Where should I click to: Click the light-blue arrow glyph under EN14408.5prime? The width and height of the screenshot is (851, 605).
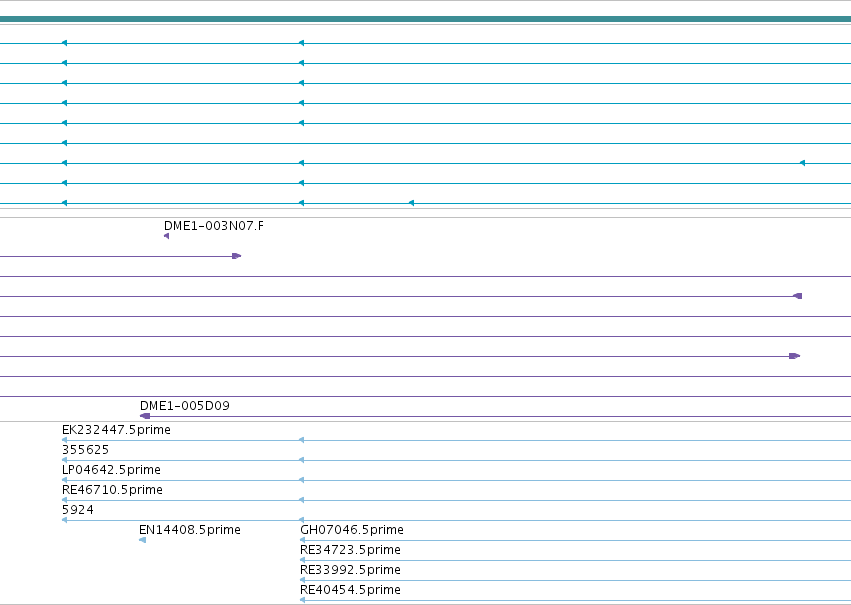(142, 540)
